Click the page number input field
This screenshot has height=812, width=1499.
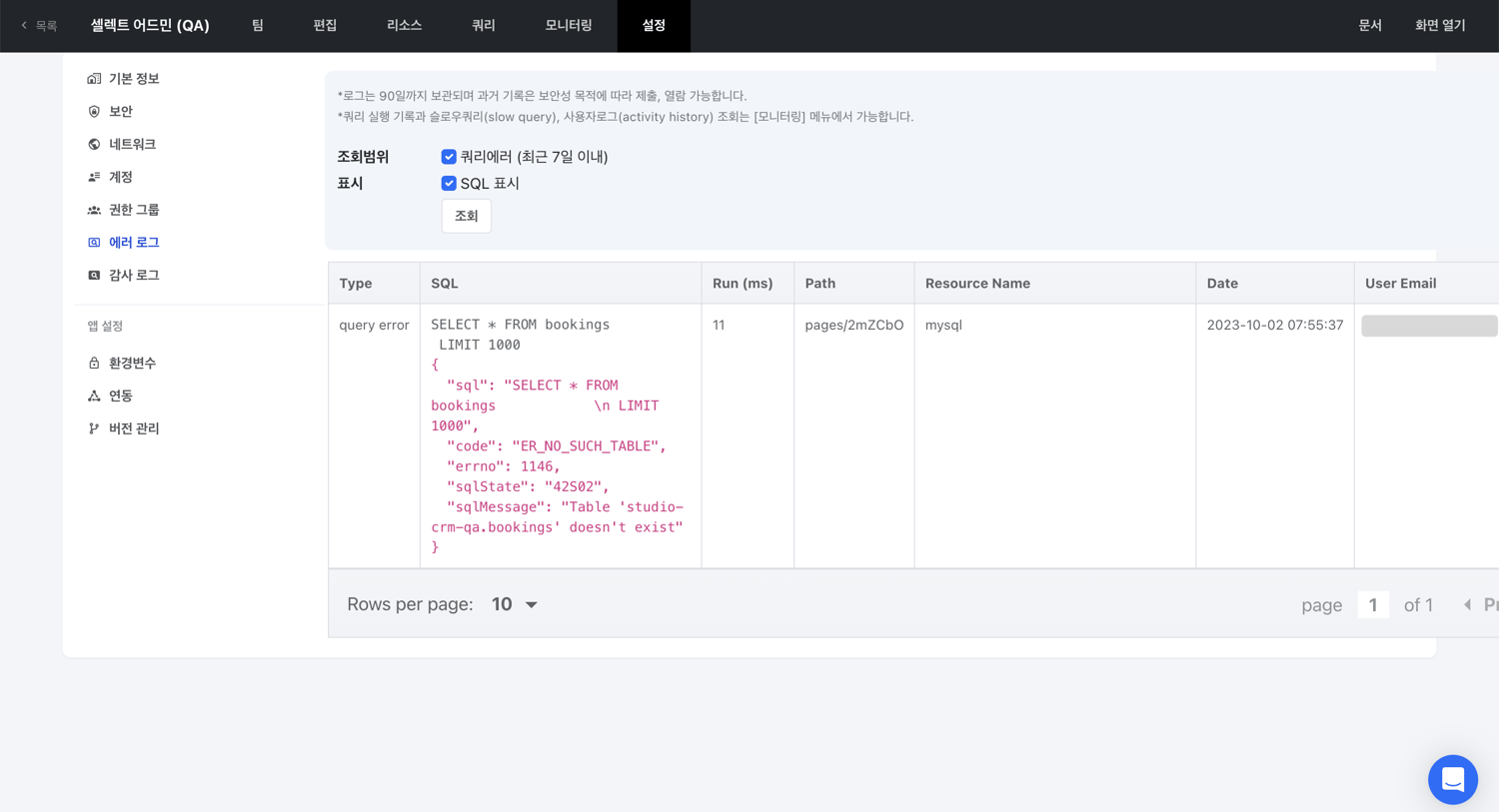coord(1373,604)
